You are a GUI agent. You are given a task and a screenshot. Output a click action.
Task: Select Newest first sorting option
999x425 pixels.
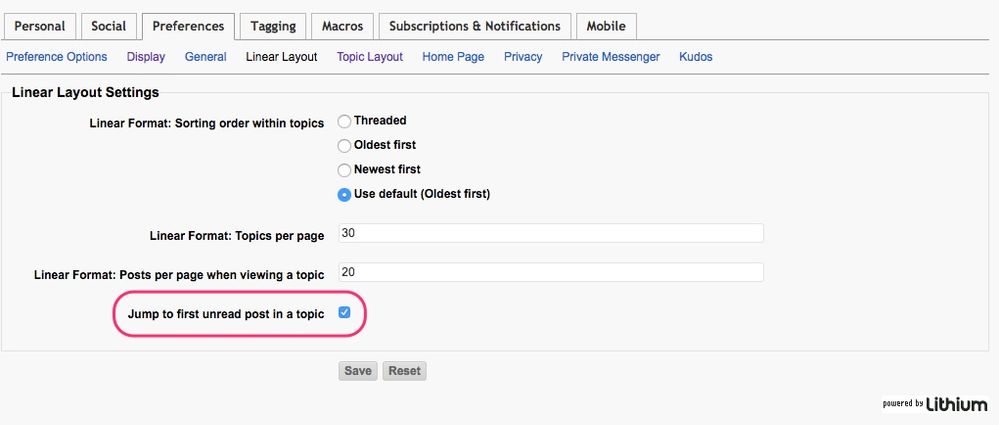[x=345, y=170]
